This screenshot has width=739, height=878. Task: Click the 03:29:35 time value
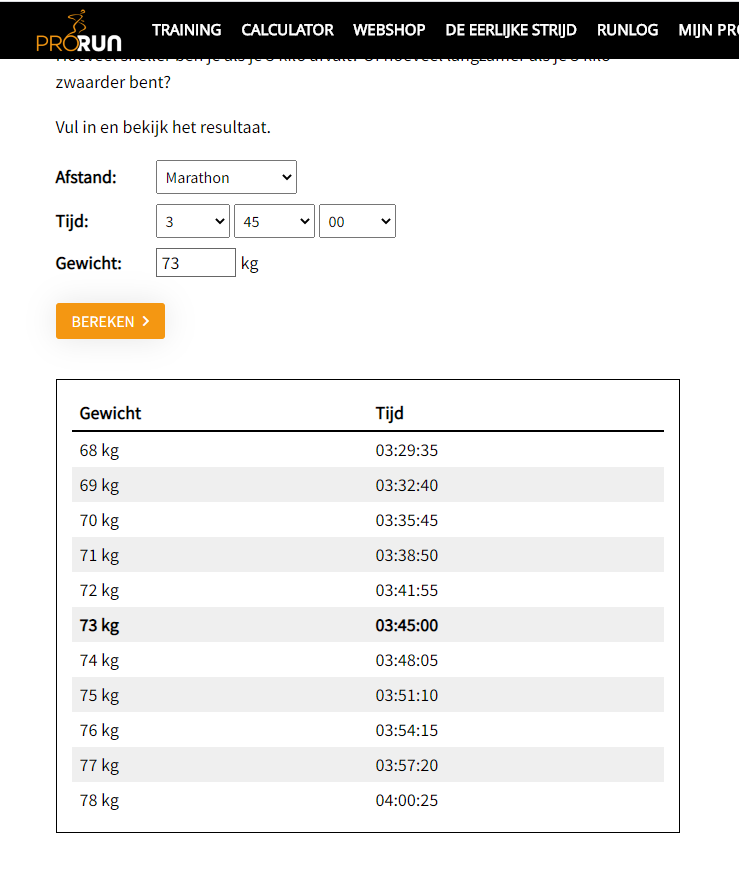407,450
